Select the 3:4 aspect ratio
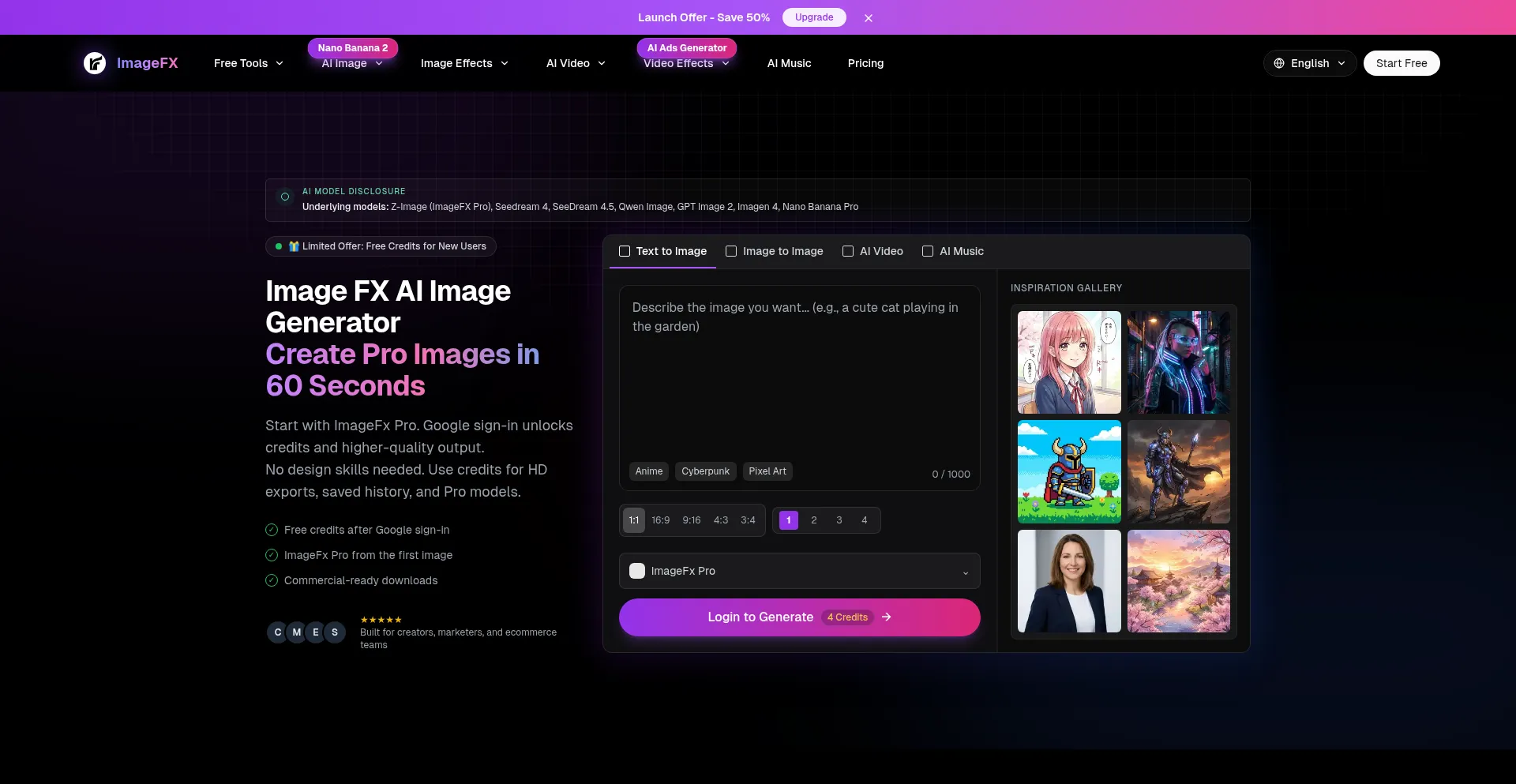1516x784 pixels. tap(749, 520)
